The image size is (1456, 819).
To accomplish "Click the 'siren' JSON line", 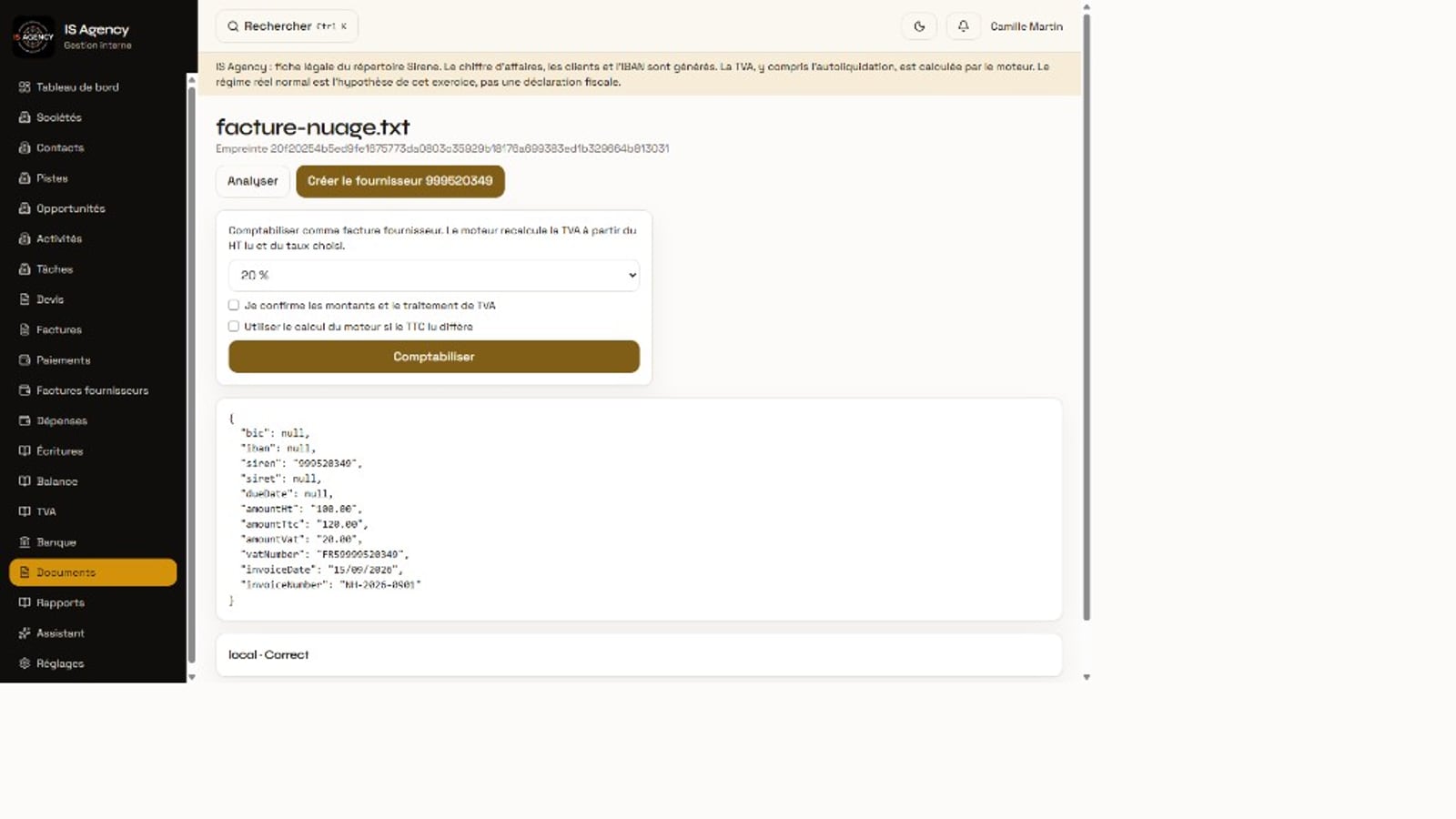I will [x=301, y=463].
